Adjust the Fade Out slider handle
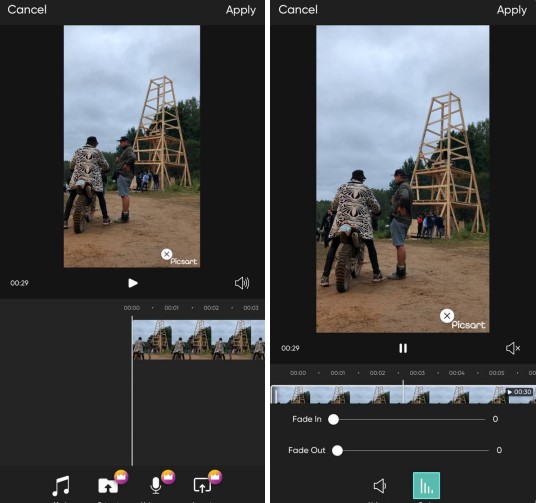The image size is (536, 503). click(337, 450)
